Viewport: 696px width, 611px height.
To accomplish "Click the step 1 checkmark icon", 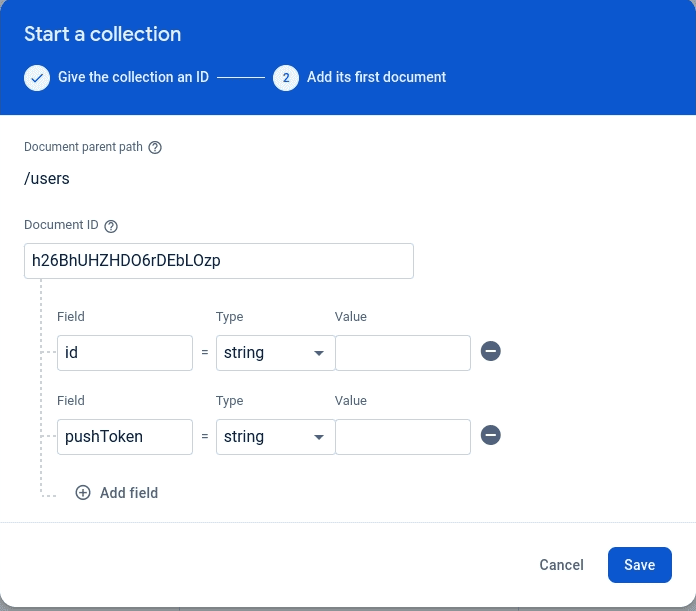I will tap(37, 78).
